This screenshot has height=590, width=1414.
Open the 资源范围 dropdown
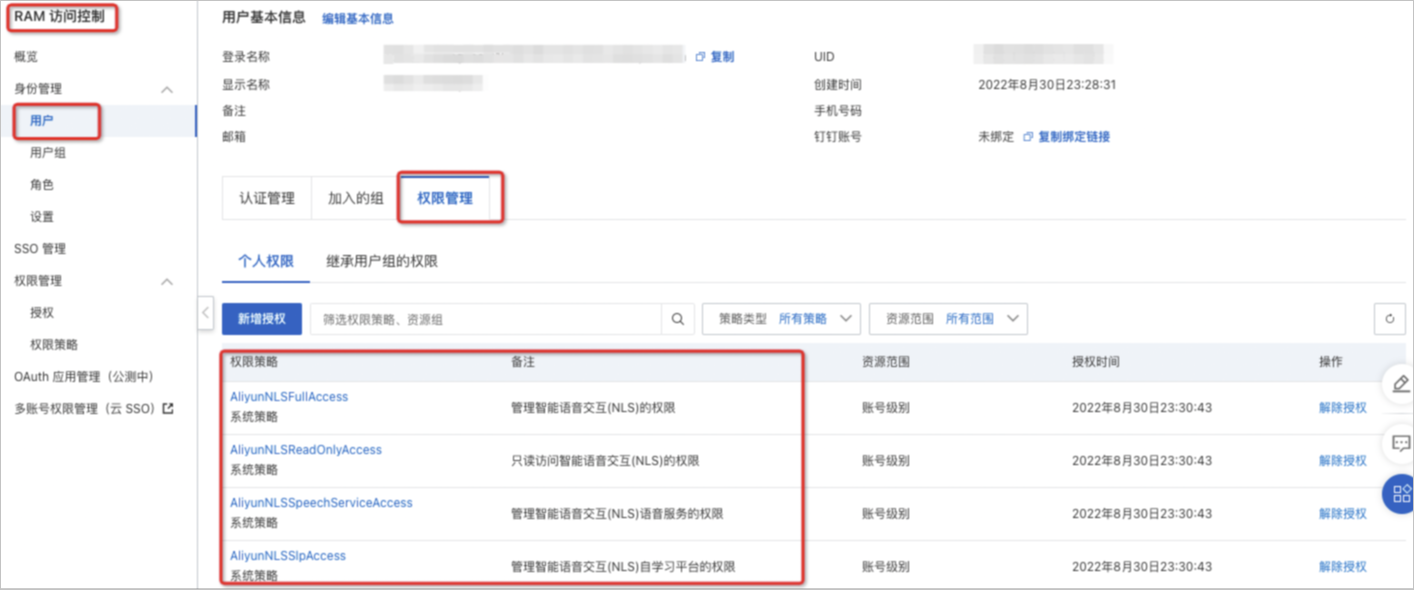coord(949,319)
